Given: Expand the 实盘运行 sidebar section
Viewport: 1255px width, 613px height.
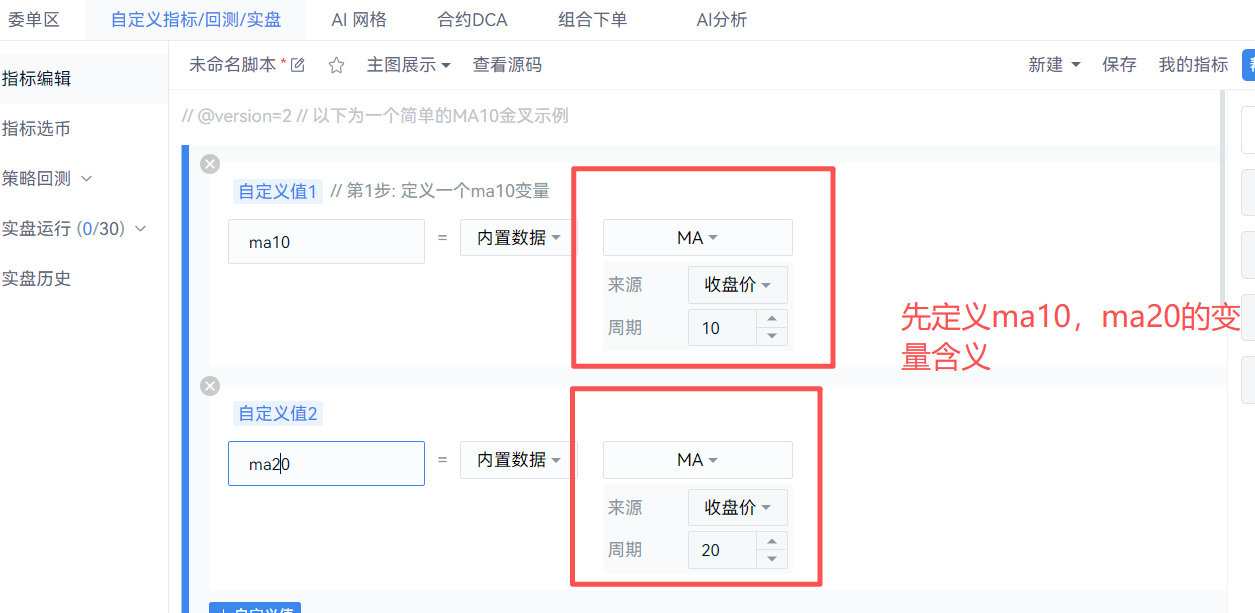Looking at the screenshot, I should click(73, 229).
